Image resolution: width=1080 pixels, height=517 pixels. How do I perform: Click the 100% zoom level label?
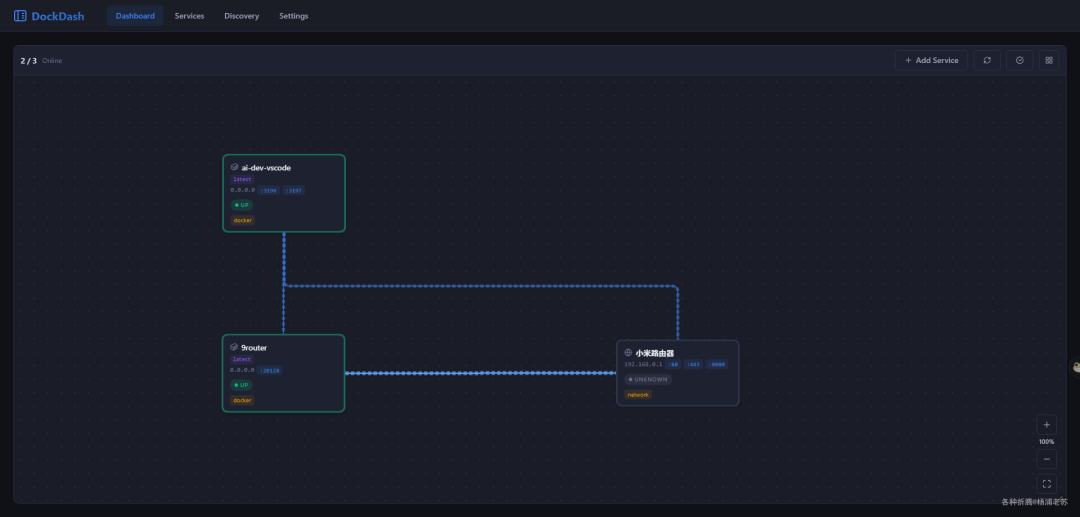[x=1046, y=442]
